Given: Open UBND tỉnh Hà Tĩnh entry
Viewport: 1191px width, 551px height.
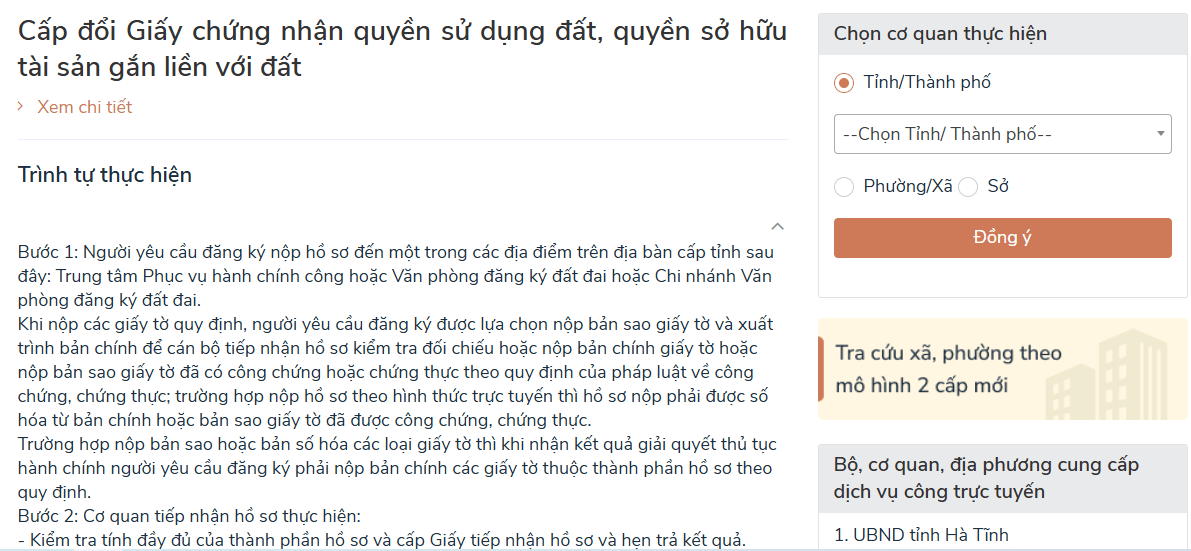Looking at the screenshot, I should click(x=921, y=535).
